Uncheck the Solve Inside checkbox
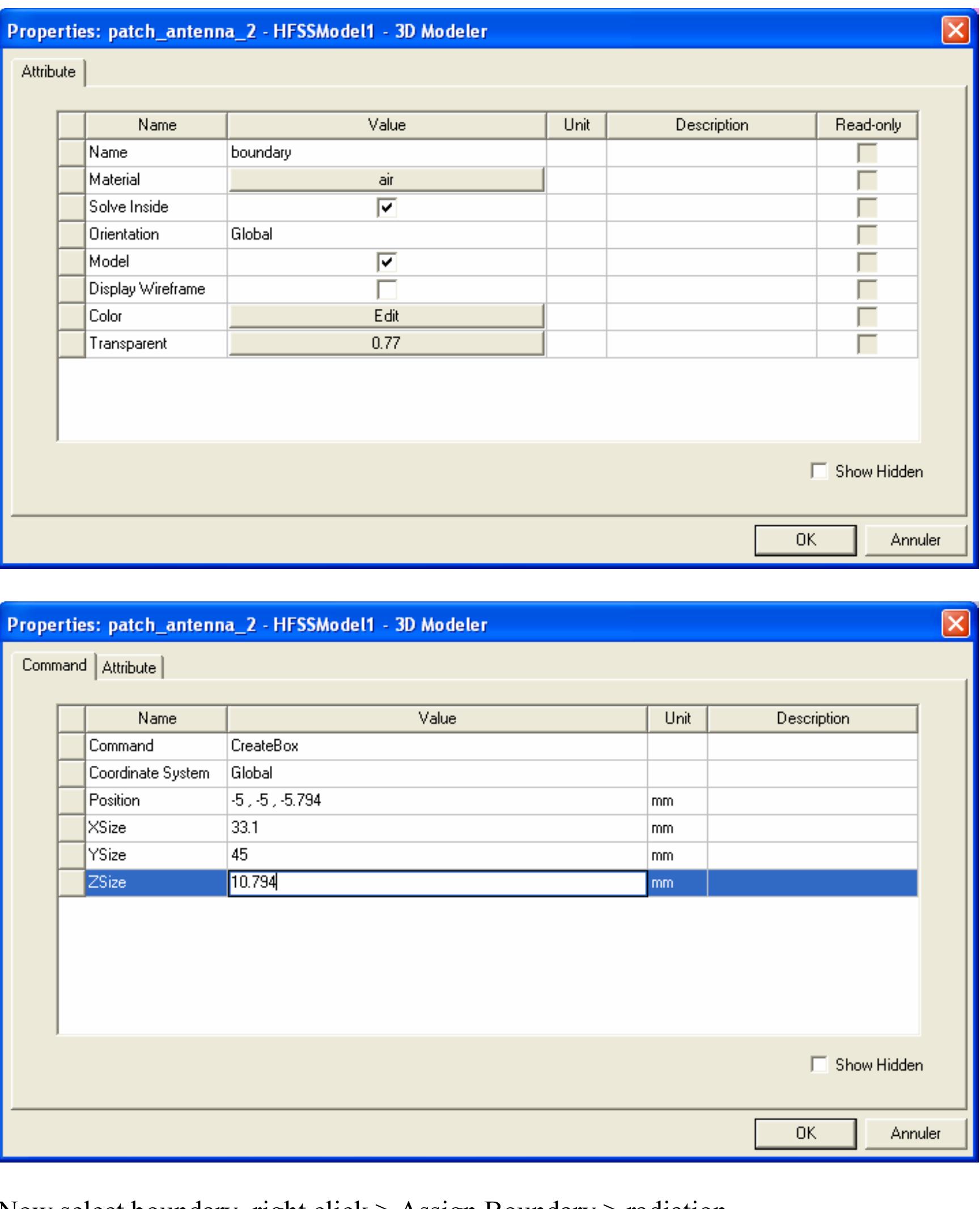 click(x=387, y=207)
